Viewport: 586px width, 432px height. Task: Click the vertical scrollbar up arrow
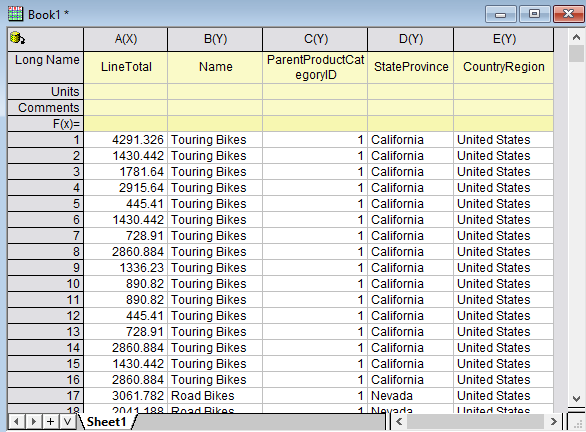pyautogui.click(x=576, y=37)
